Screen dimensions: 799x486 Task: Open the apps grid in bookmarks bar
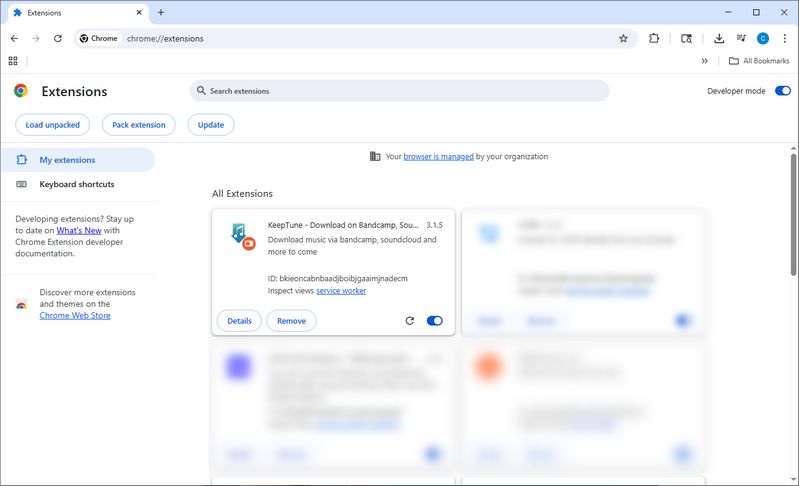(13, 61)
